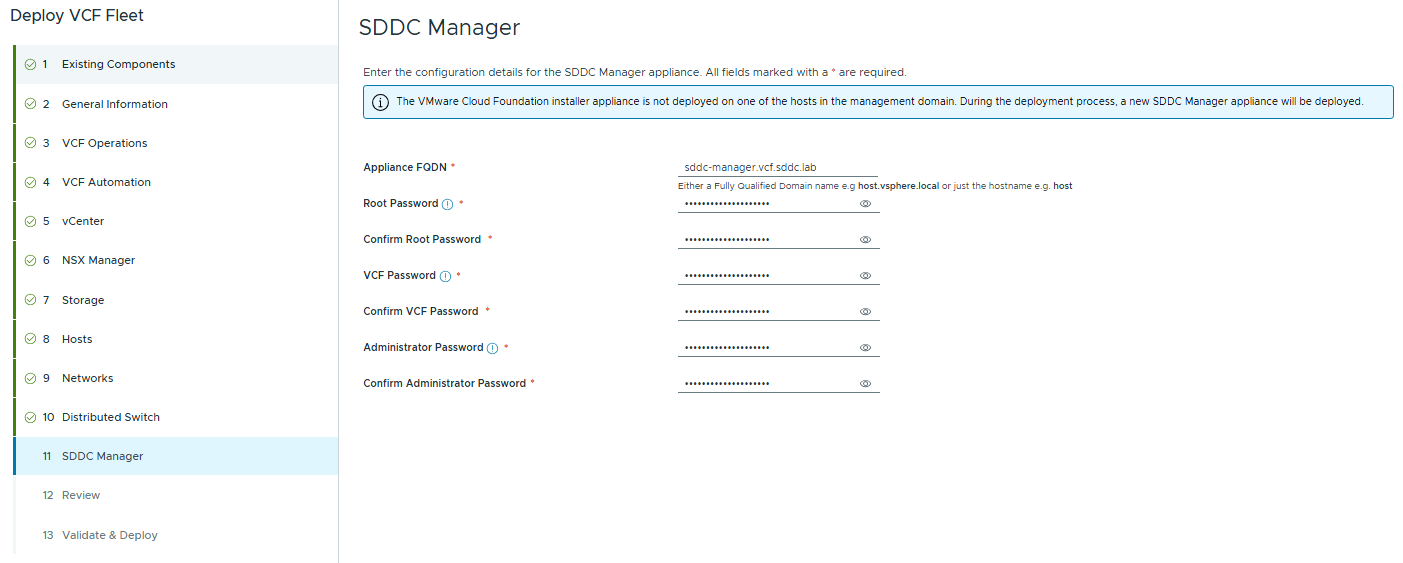Click green checkmark icon for Existing Components step
The image size is (1403, 563).
(x=30, y=65)
